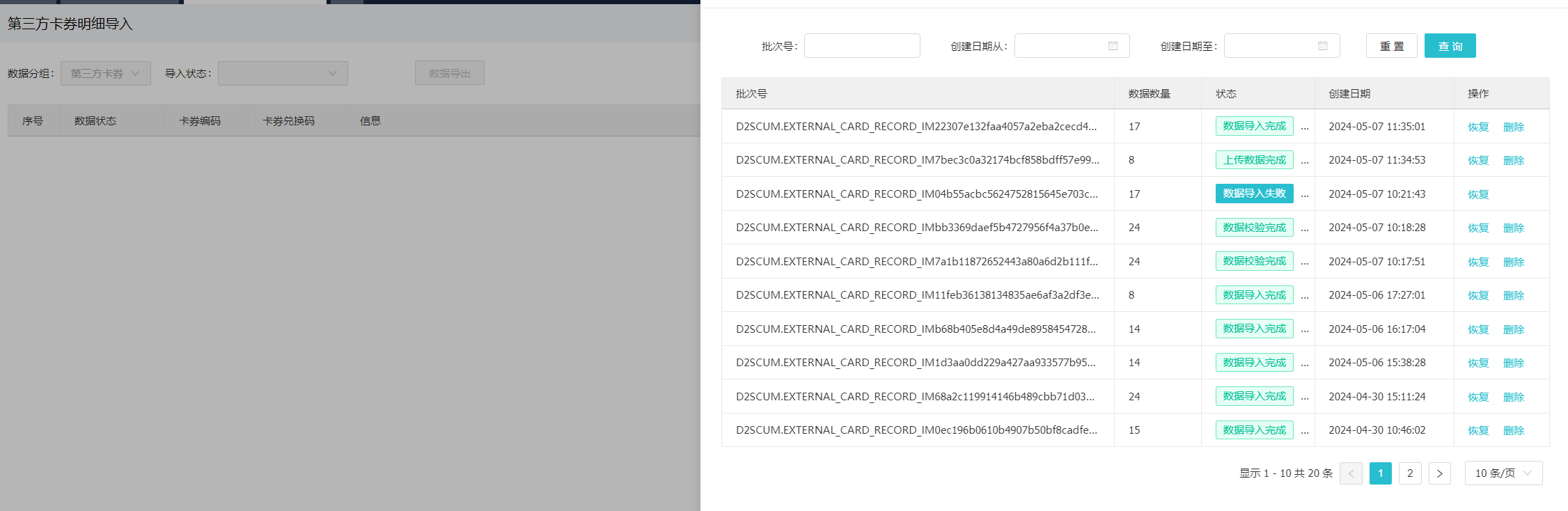Click the 创建日期至 date field

pos(1282,46)
